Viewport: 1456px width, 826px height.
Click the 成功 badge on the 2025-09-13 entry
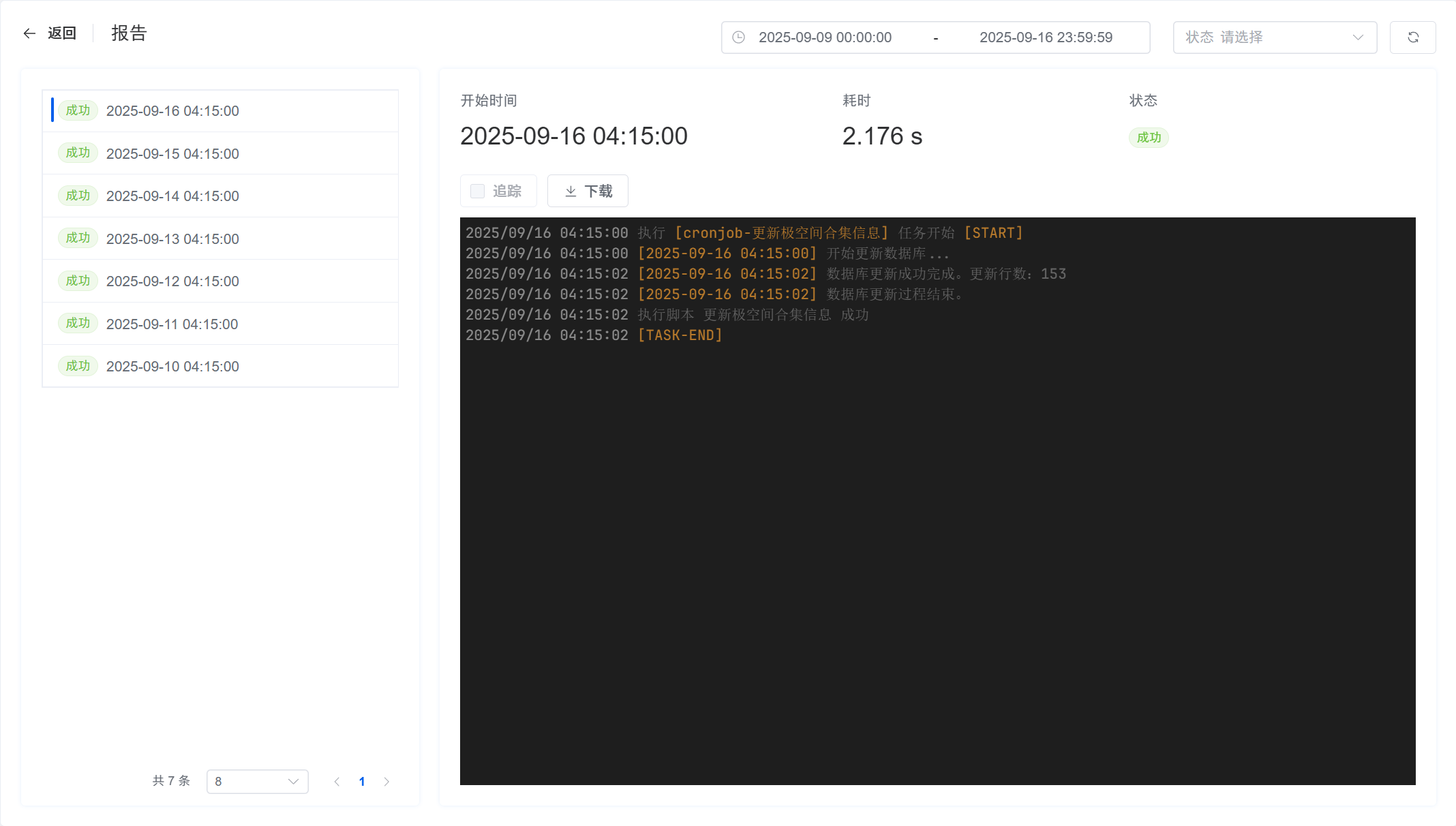coord(78,238)
